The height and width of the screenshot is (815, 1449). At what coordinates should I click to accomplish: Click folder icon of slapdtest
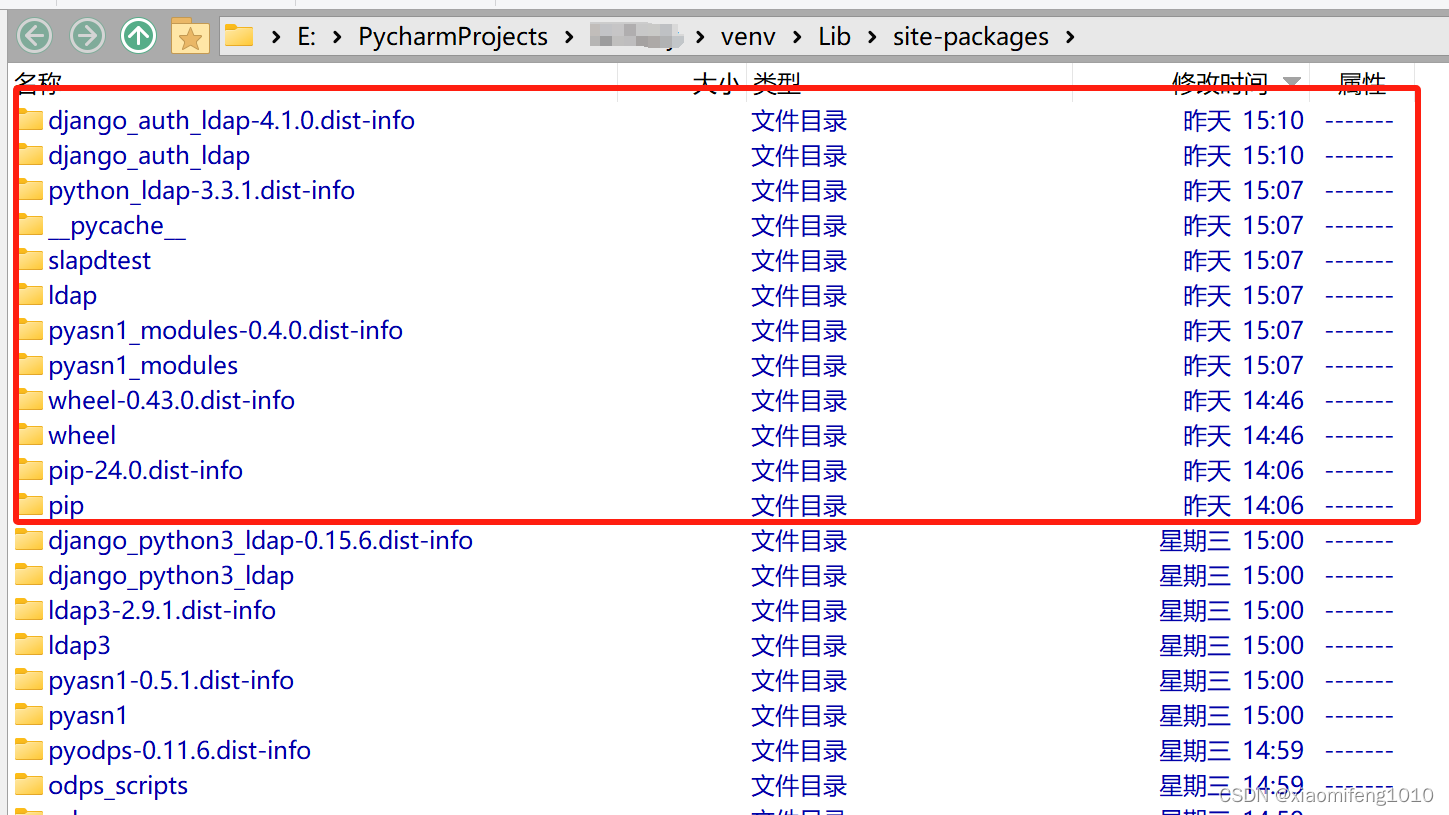(30, 260)
